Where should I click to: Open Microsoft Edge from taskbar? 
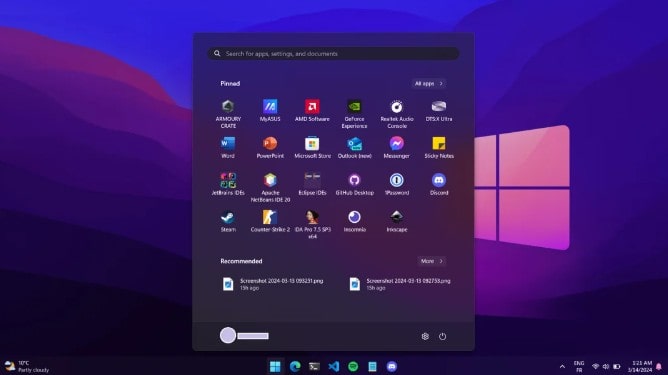[x=295, y=366]
